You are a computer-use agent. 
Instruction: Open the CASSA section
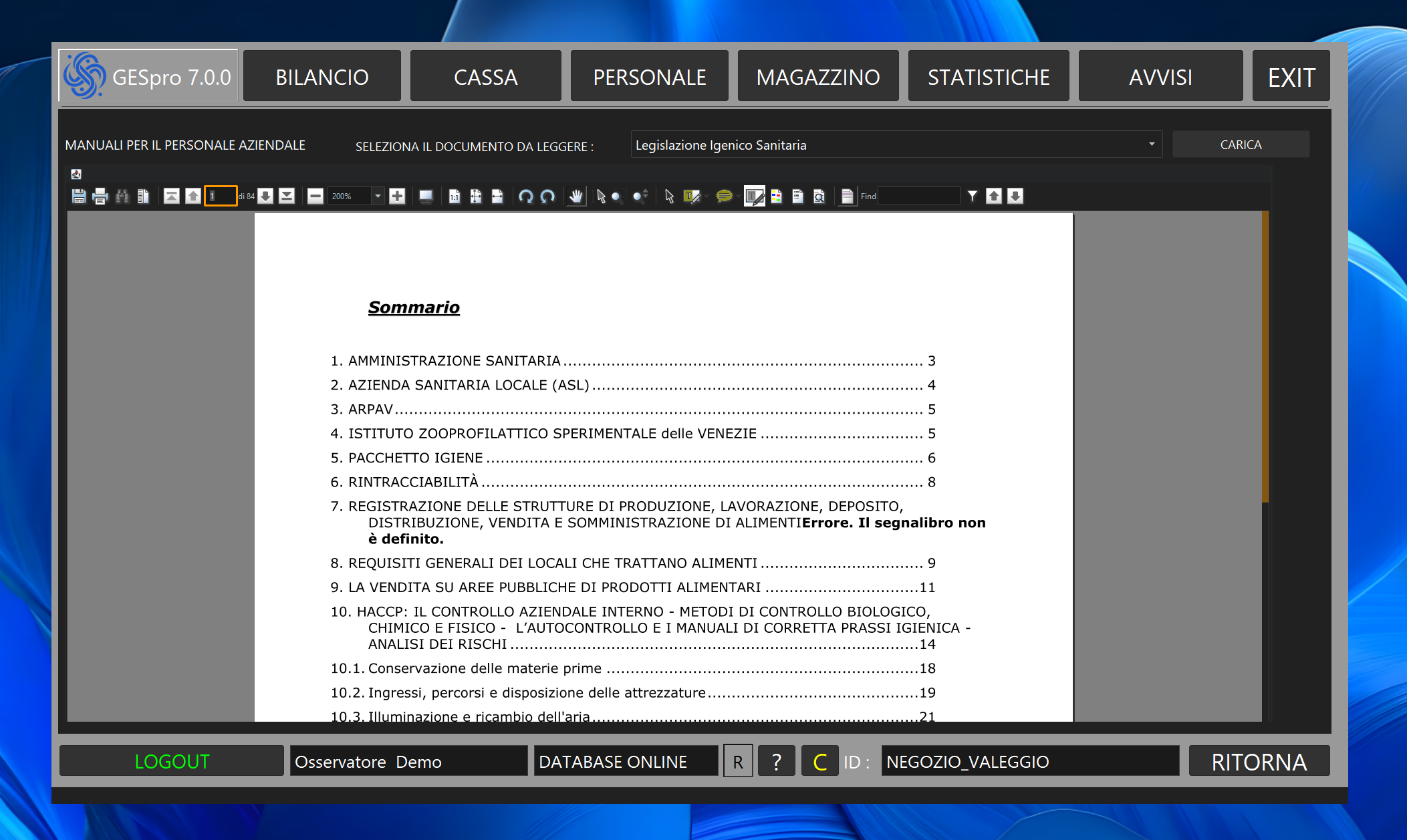point(486,77)
